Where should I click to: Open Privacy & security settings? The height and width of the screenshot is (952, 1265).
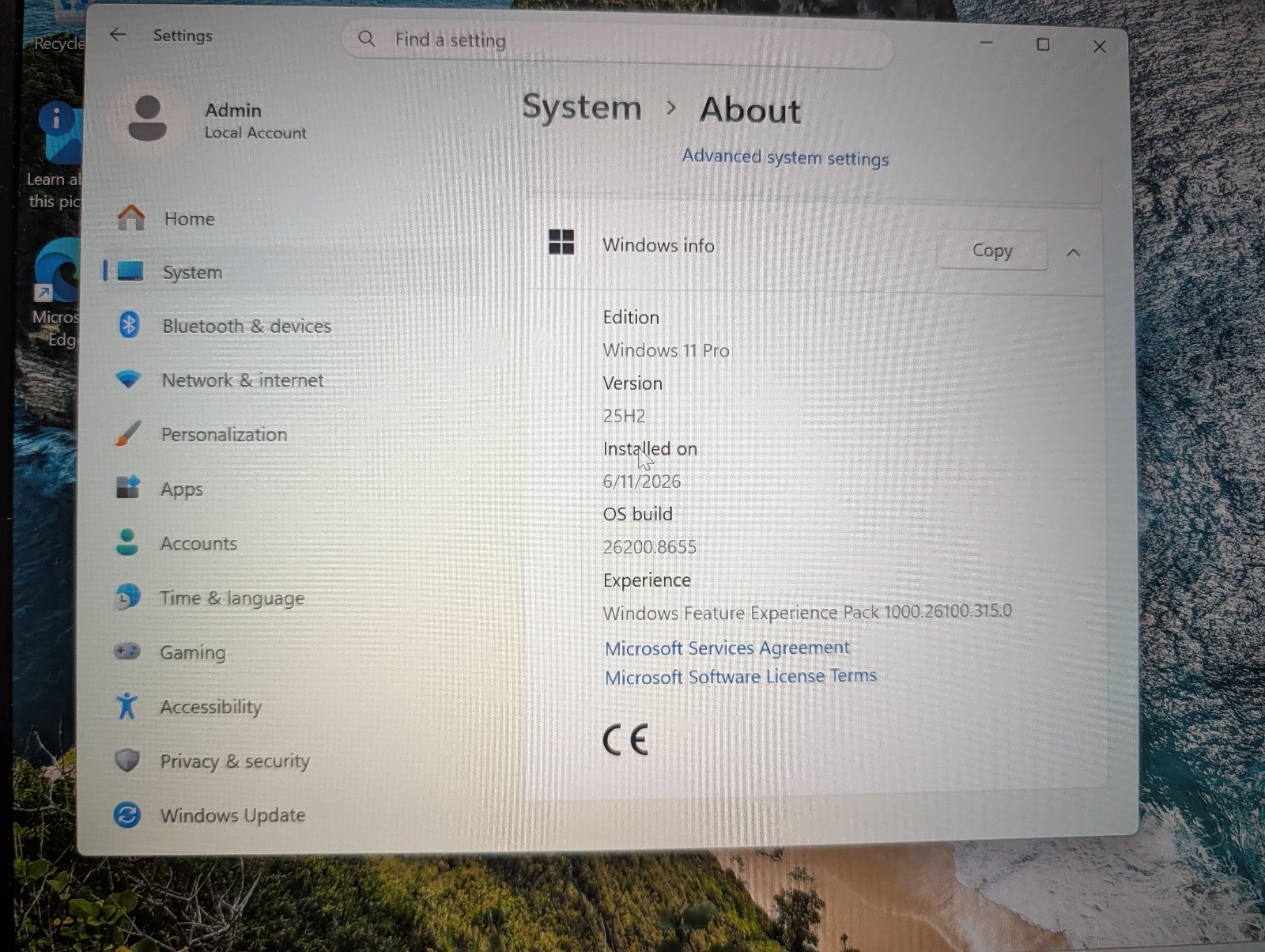point(235,761)
